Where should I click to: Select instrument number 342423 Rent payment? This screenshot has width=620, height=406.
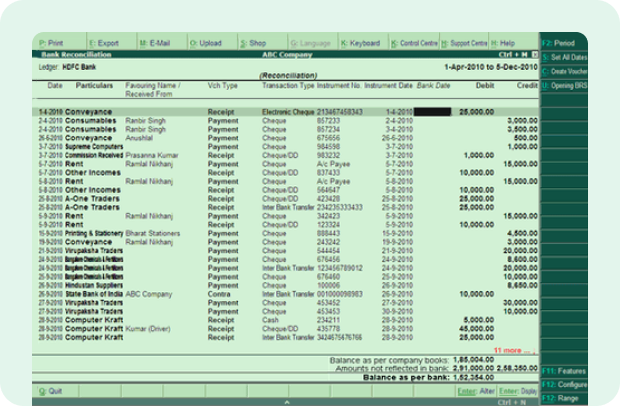pos(328,216)
